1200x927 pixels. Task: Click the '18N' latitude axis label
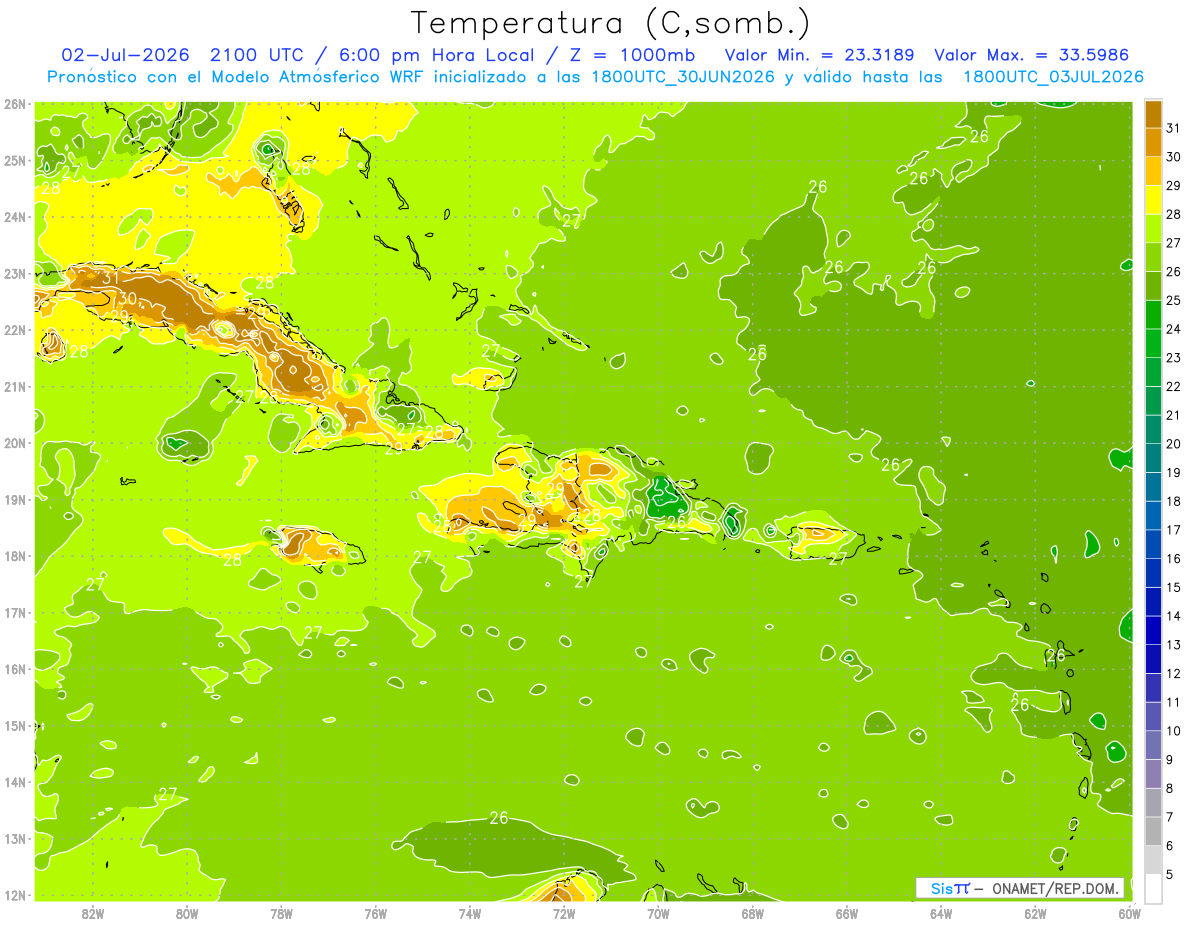click(14, 556)
